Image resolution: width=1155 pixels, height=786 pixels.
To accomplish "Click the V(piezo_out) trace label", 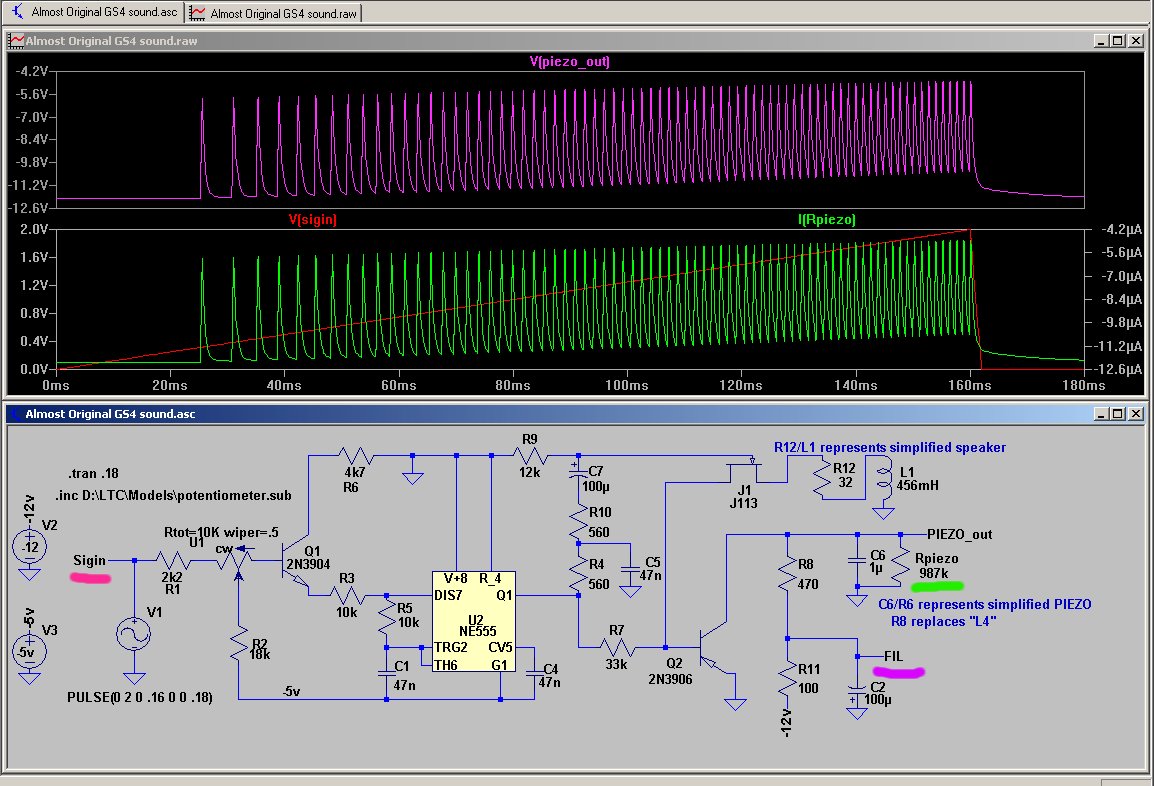I will (x=569, y=62).
